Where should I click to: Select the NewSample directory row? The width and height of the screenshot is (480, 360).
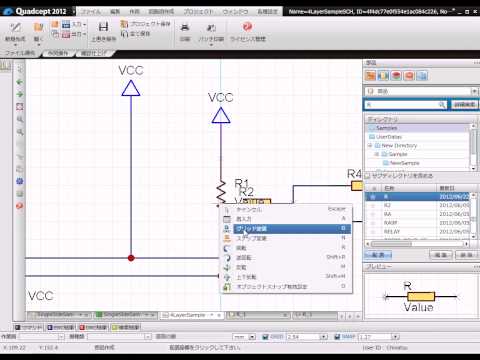tap(418, 163)
